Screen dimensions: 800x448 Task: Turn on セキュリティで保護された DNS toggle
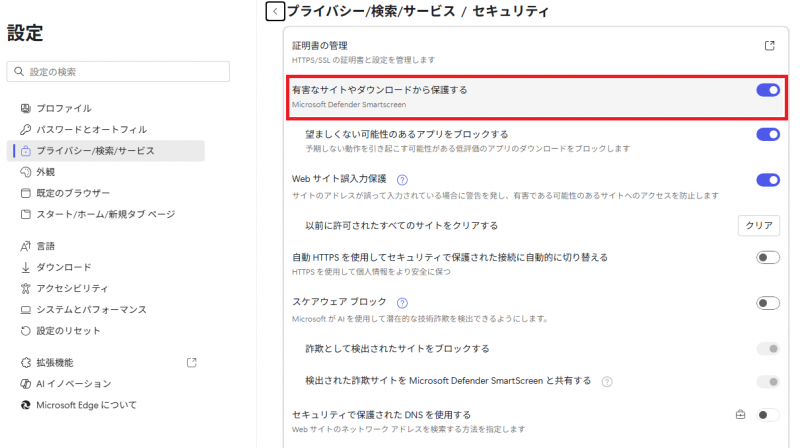(767, 414)
